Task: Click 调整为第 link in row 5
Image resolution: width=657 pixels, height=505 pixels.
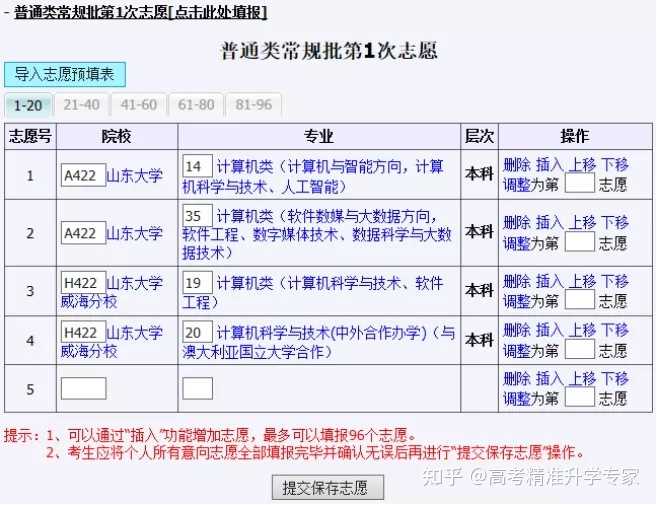Action: pyautogui.click(x=531, y=398)
